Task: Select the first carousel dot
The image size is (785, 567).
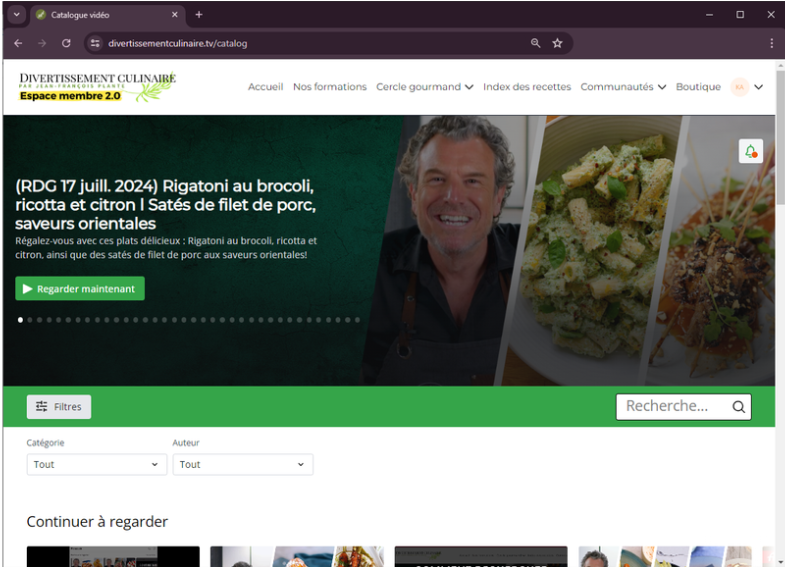Action: pos(21,320)
